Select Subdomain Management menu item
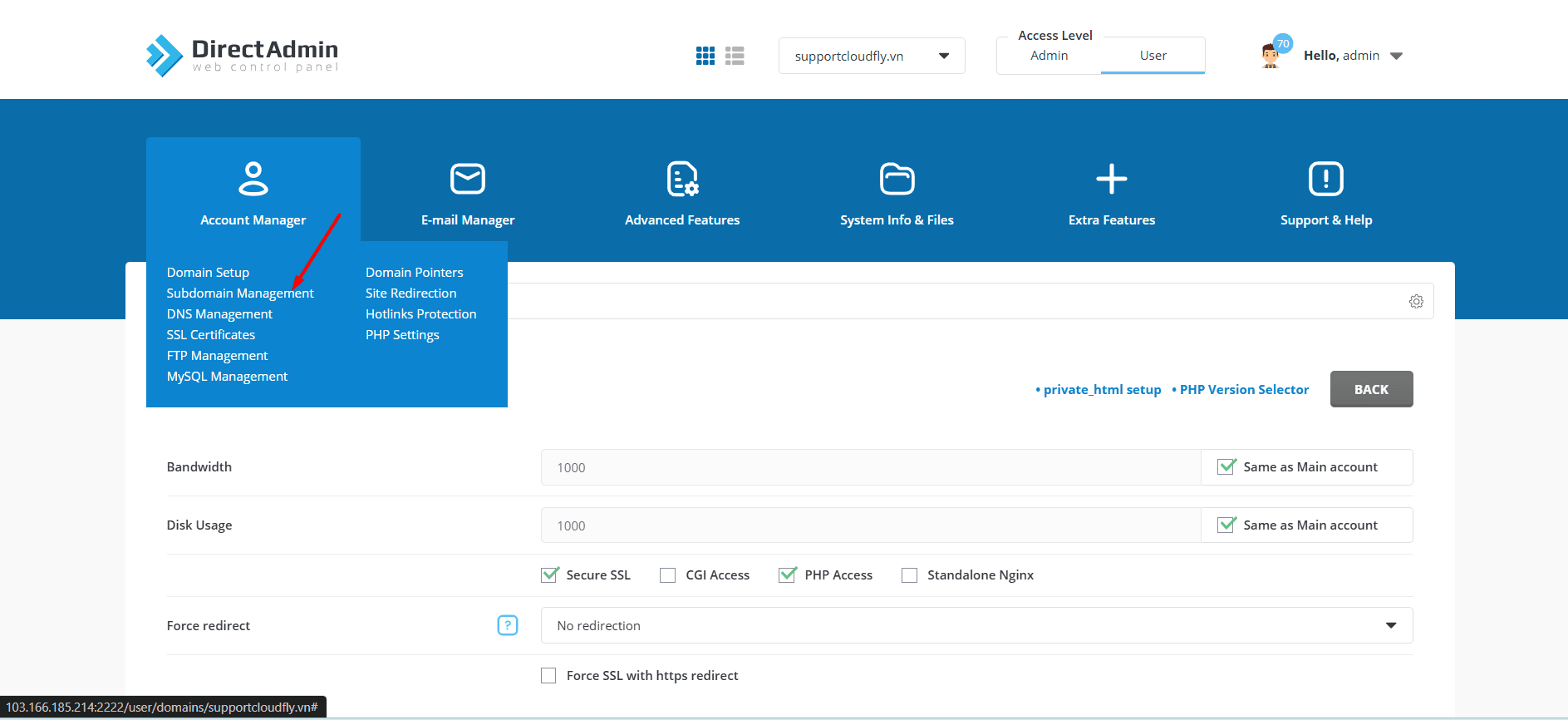 [239, 293]
